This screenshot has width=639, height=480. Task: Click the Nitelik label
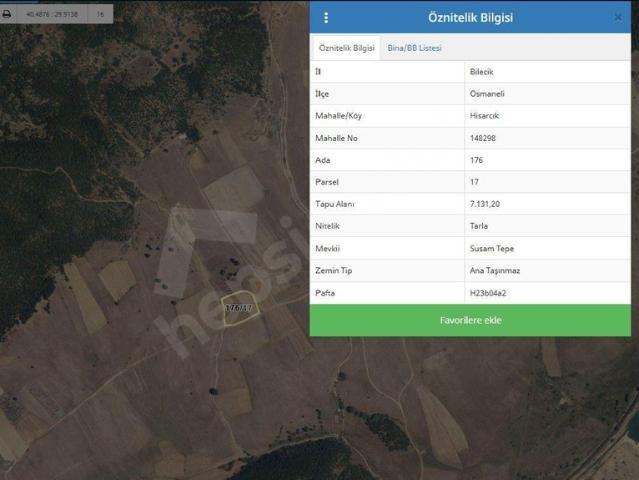[x=327, y=226]
